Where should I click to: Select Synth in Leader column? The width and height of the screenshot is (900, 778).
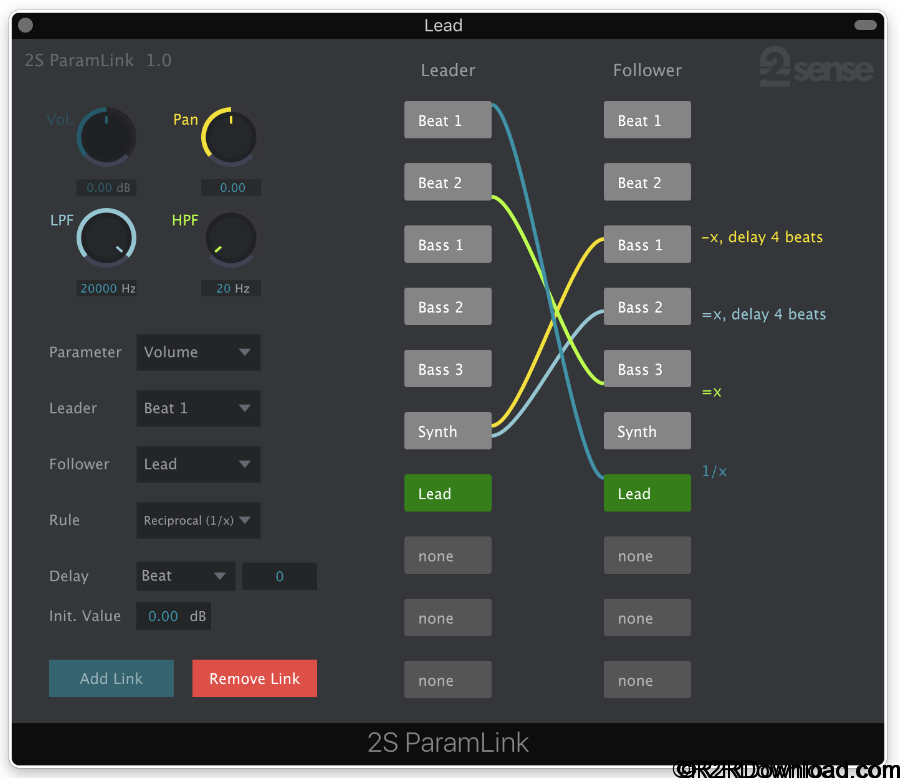448,431
